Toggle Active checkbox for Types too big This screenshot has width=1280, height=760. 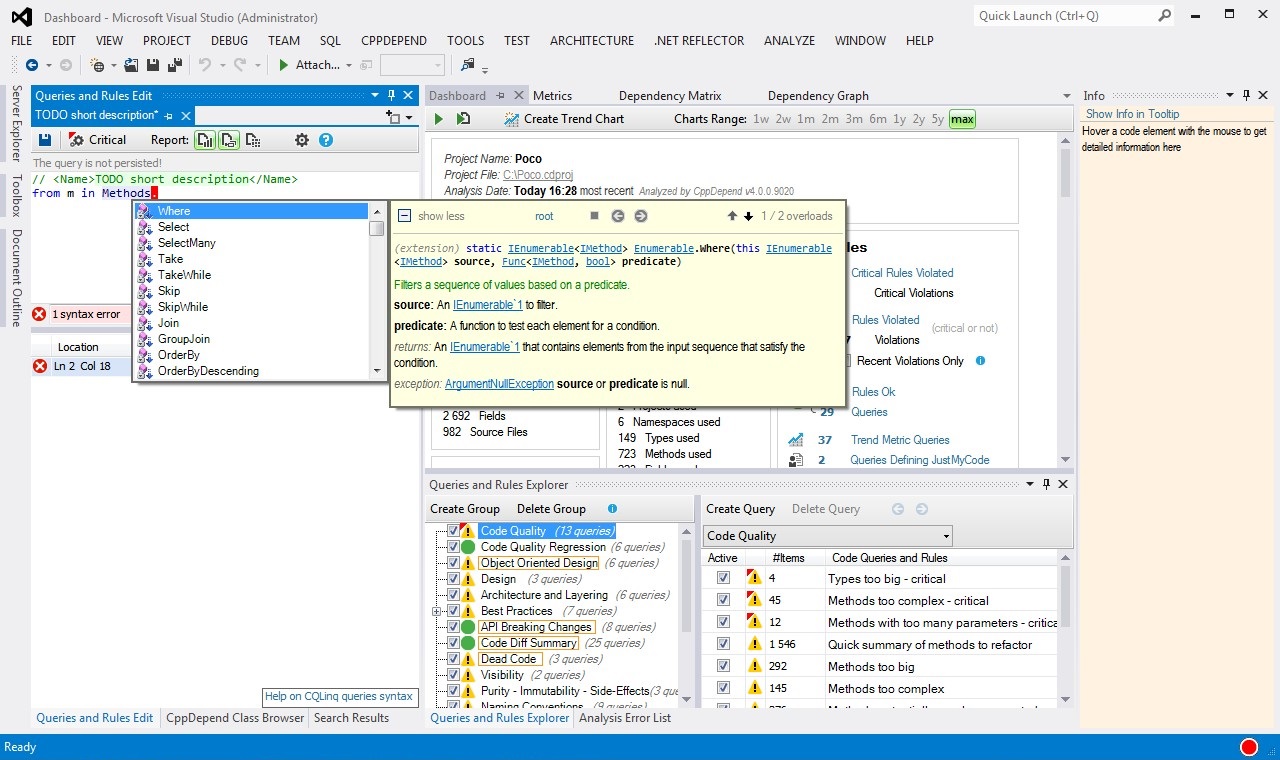[x=723, y=578]
